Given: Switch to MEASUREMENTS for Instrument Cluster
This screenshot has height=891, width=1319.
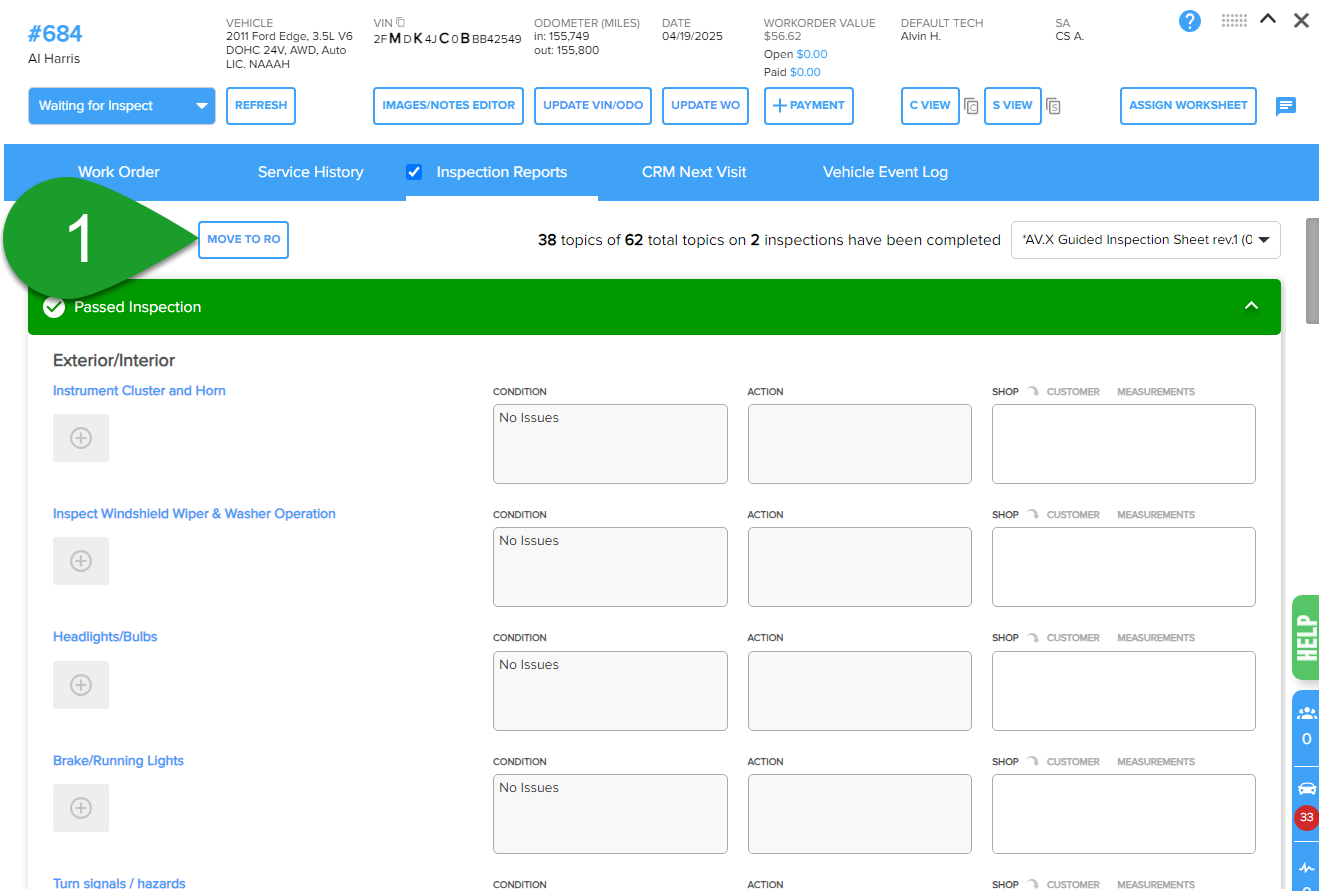Looking at the screenshot, I should coord(1156,392).
